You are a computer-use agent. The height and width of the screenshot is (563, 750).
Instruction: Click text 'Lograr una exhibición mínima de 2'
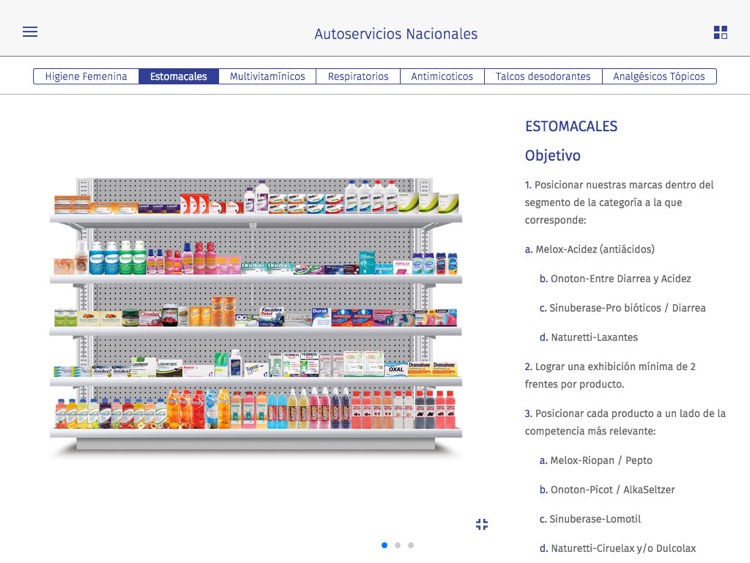pos(615,366)
